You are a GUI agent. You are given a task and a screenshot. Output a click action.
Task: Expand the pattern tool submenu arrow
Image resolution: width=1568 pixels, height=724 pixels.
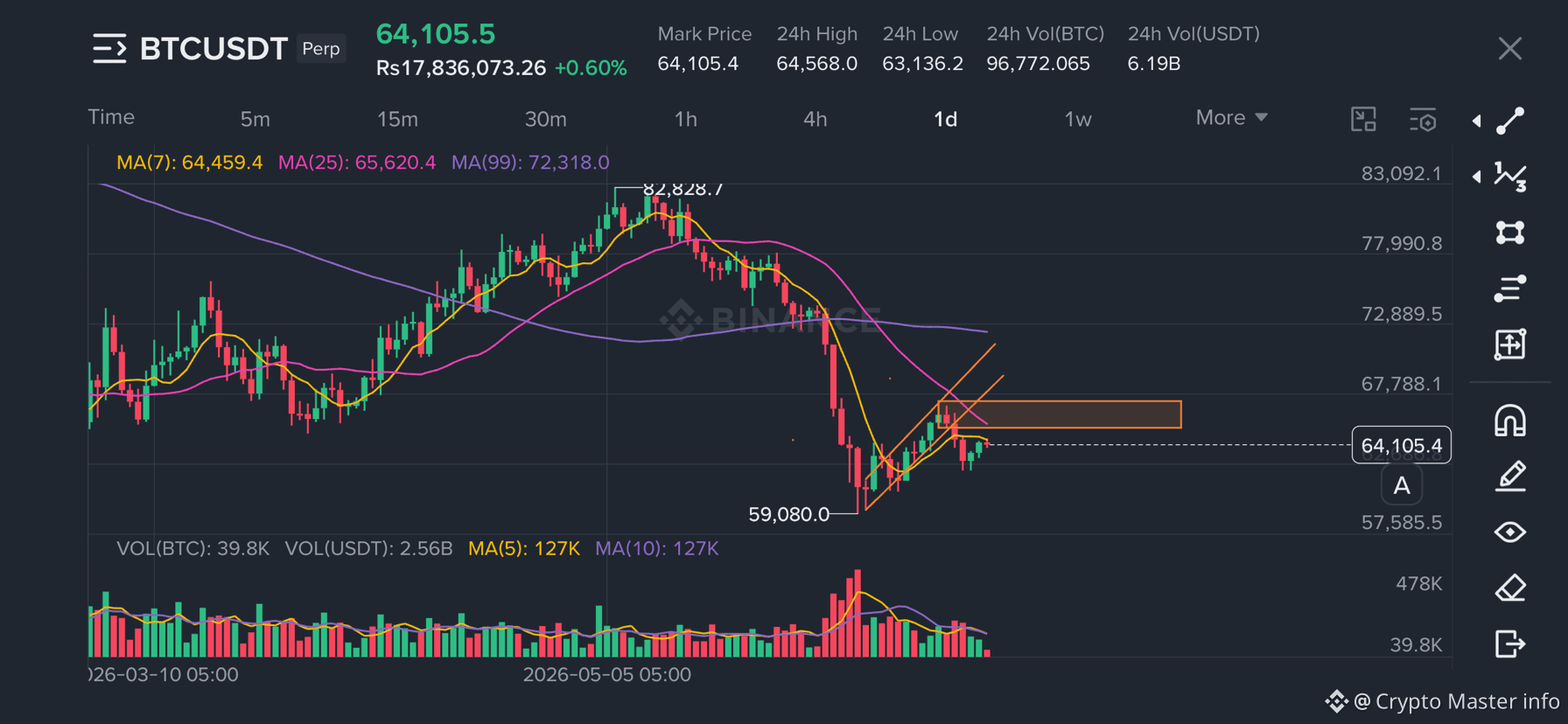point(1477,177)
